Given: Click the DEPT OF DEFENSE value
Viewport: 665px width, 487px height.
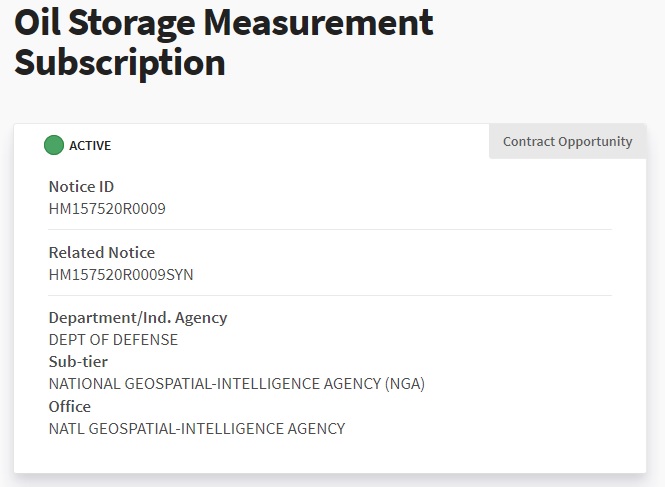Looking at the screenshot, I should click(x=113, y=340).
